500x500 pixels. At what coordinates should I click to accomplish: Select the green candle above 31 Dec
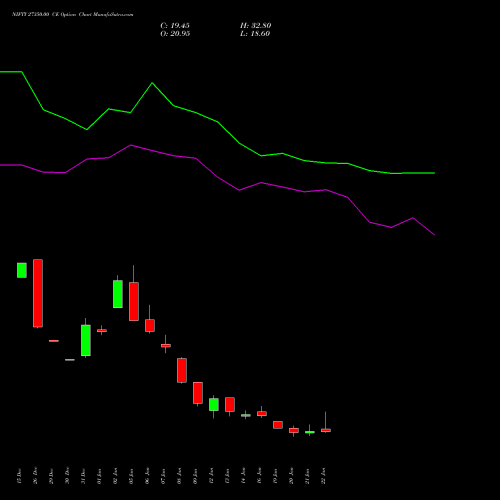click(x=86, y=340)
